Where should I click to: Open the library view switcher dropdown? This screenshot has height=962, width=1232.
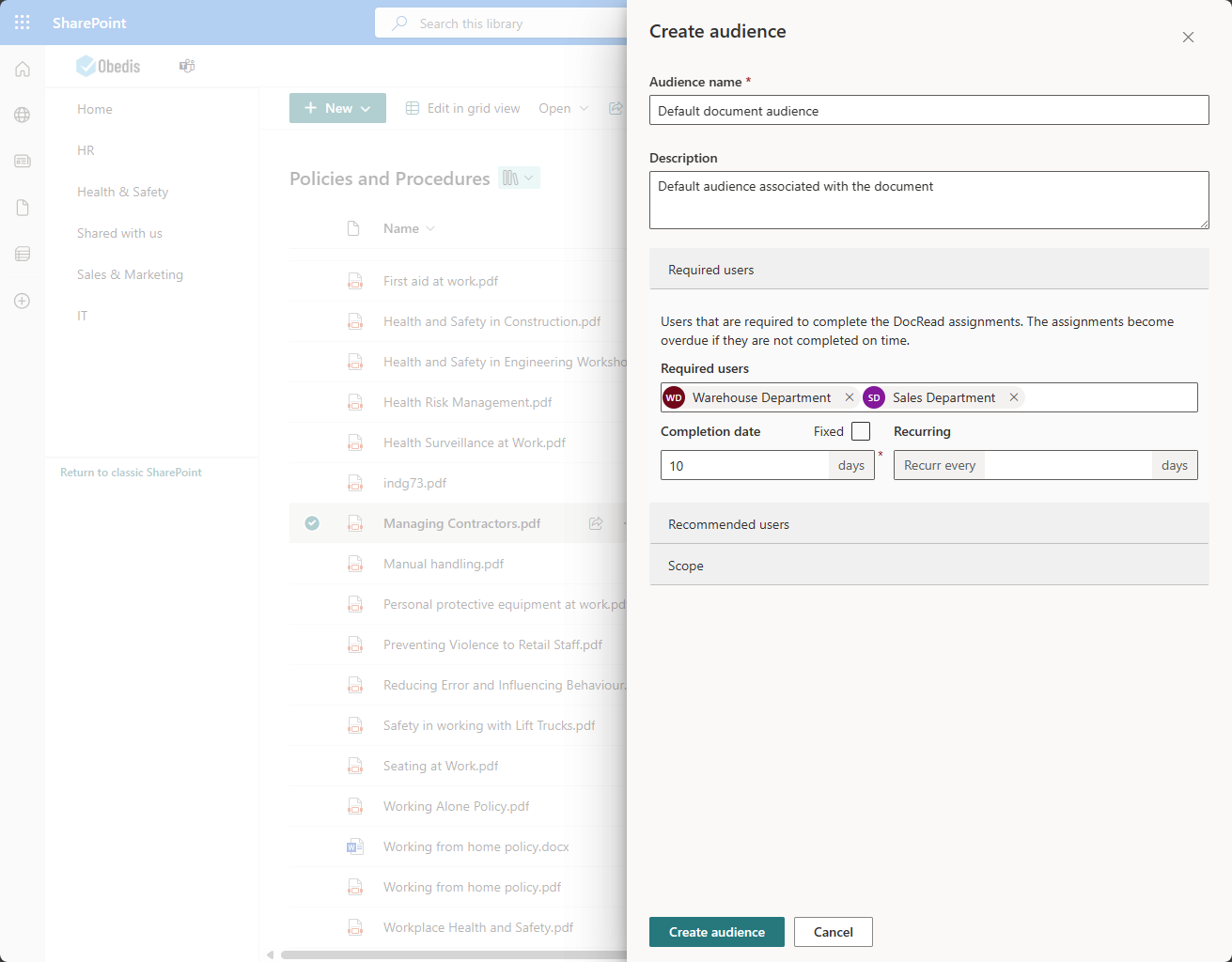pyautogui.click(x=518, y=178)
